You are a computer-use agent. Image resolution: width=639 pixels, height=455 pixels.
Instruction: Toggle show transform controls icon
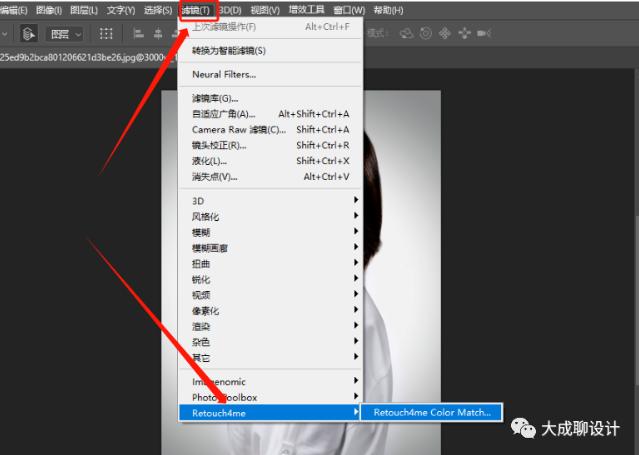[x=106, y=33]
